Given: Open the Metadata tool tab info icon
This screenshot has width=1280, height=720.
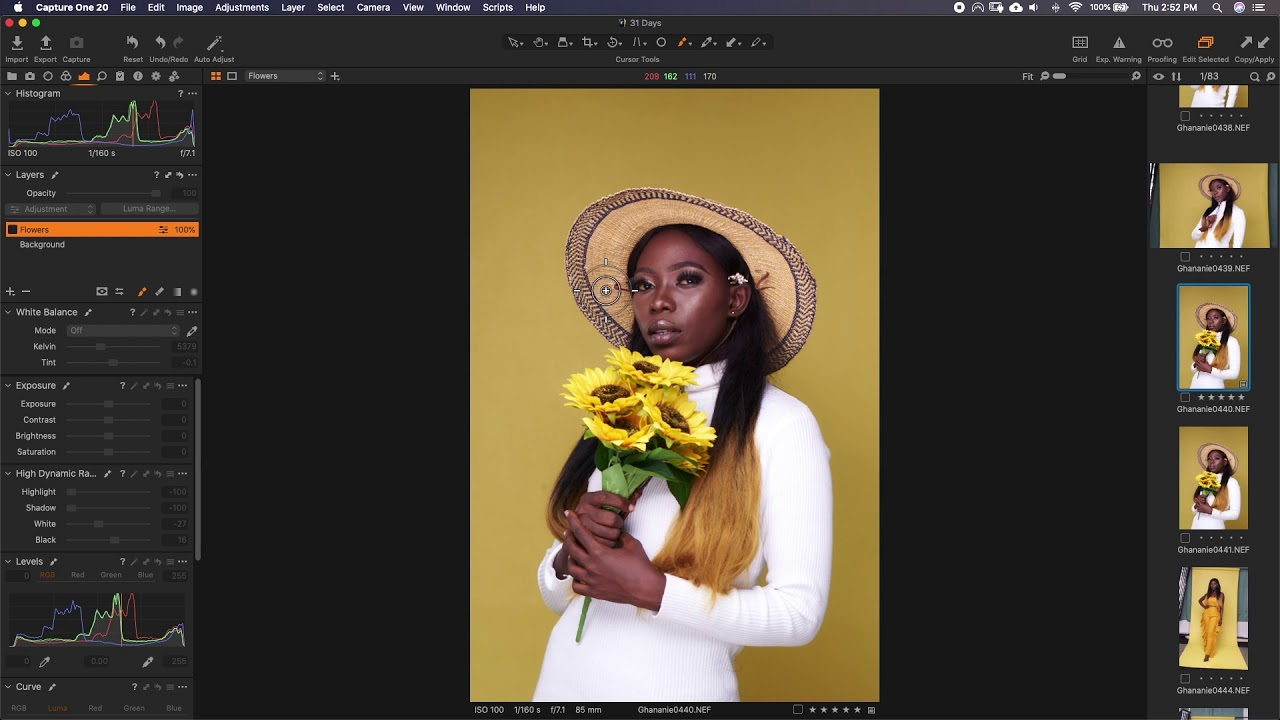Looking at the screenshot, I should (138, 76).
